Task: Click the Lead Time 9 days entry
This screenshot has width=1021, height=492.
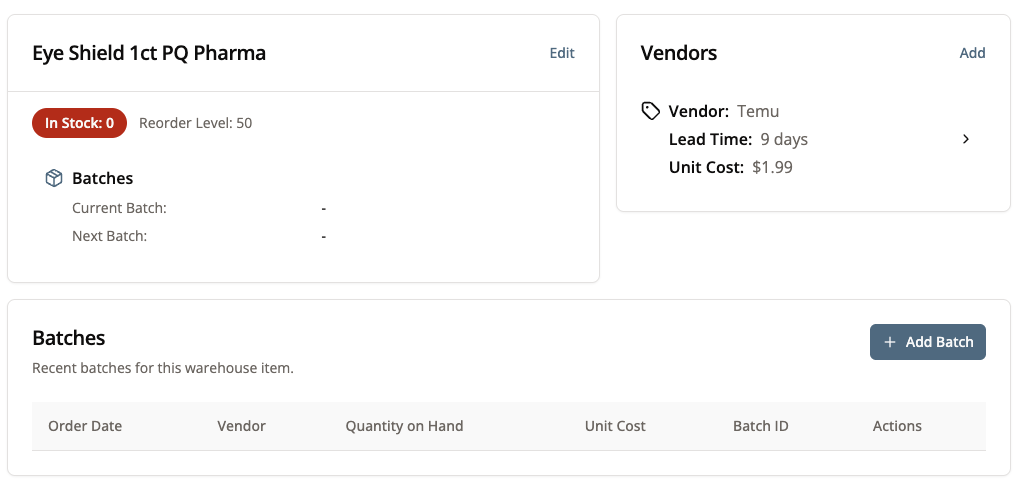Action: (x=738, y=139)
